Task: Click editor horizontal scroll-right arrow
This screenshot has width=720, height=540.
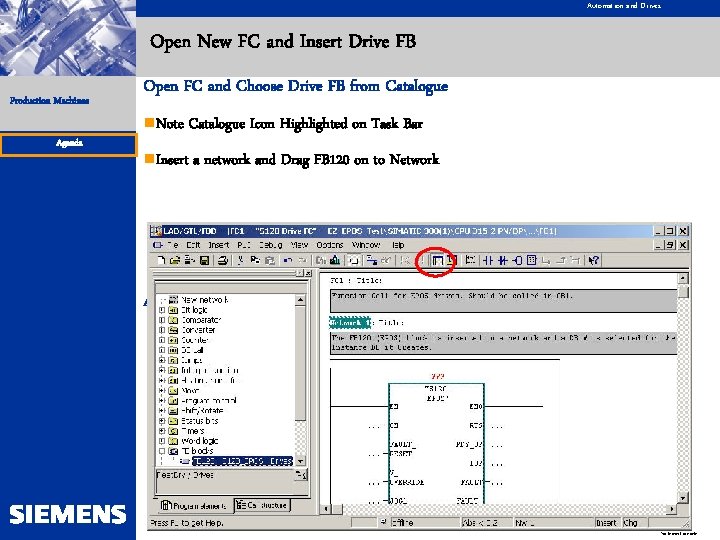Action: click(x=672, y=509)
